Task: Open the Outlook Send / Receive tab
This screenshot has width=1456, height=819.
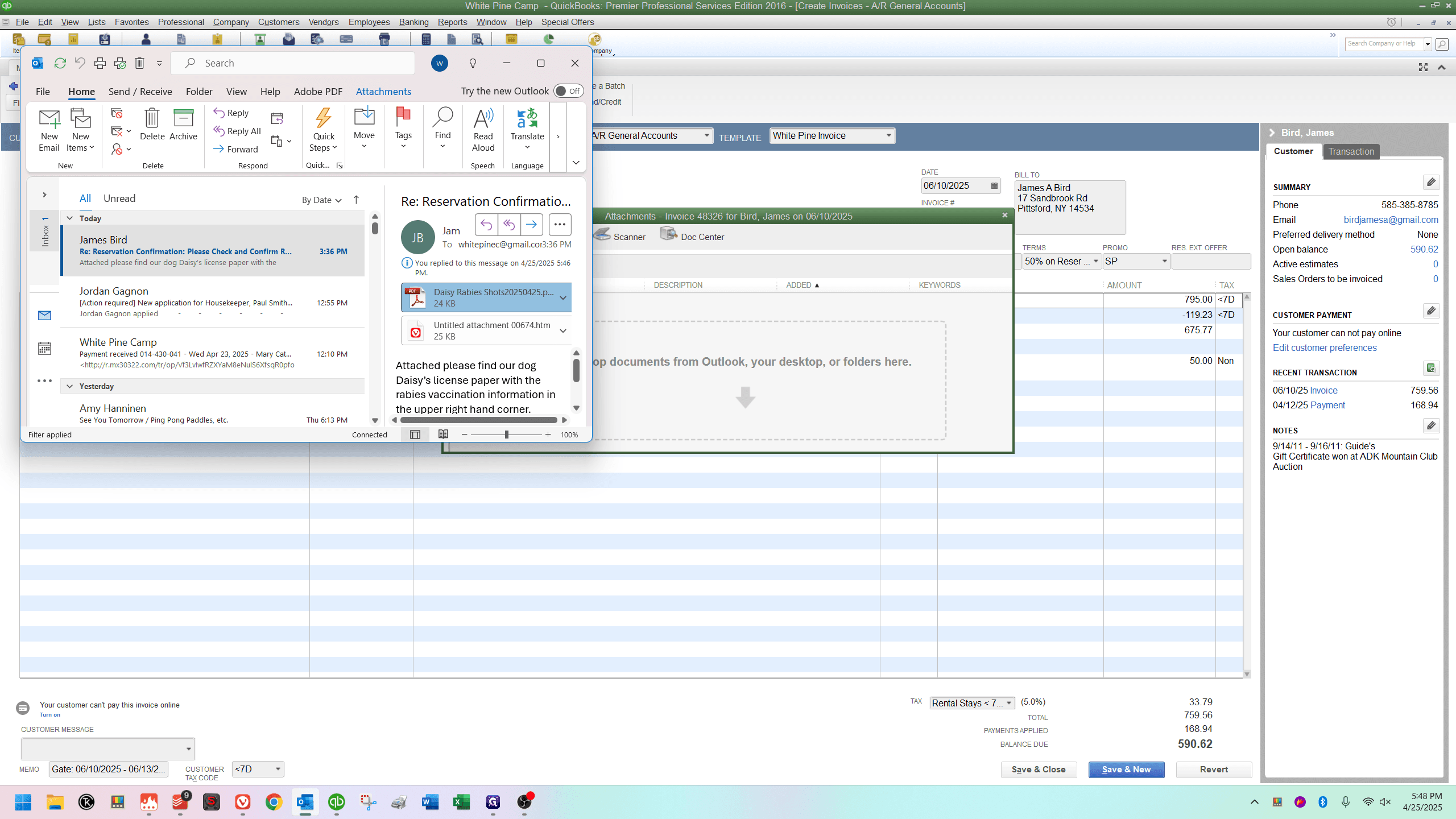Action: (x=140, y=92)
